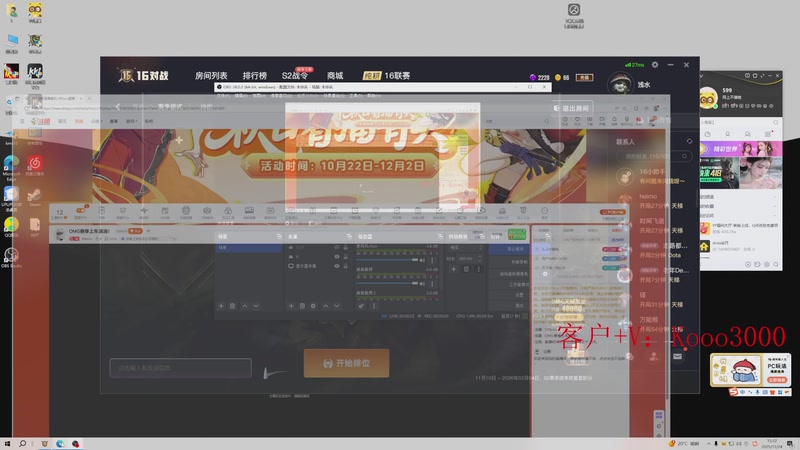Open 桌面音频 channel options menu dots
This screenshot has height=450, width=800.
432,283
